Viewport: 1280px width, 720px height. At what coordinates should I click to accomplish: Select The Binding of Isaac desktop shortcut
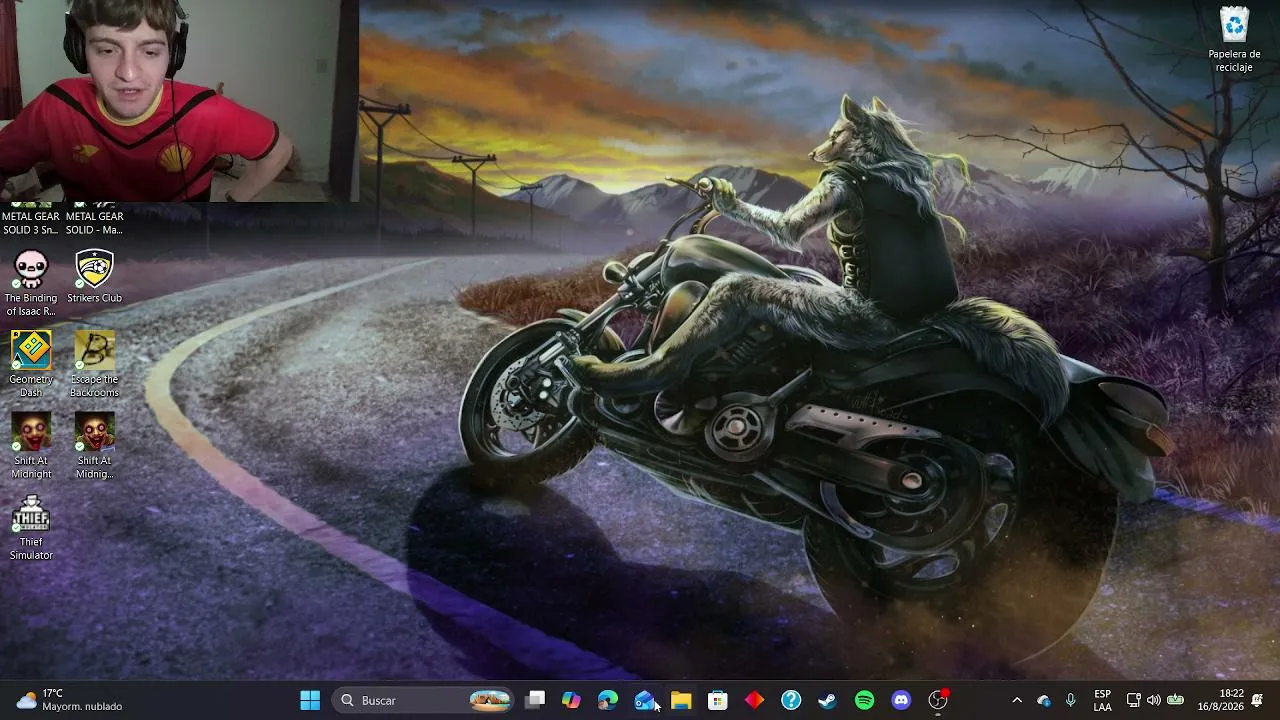(x=31, y=283)
